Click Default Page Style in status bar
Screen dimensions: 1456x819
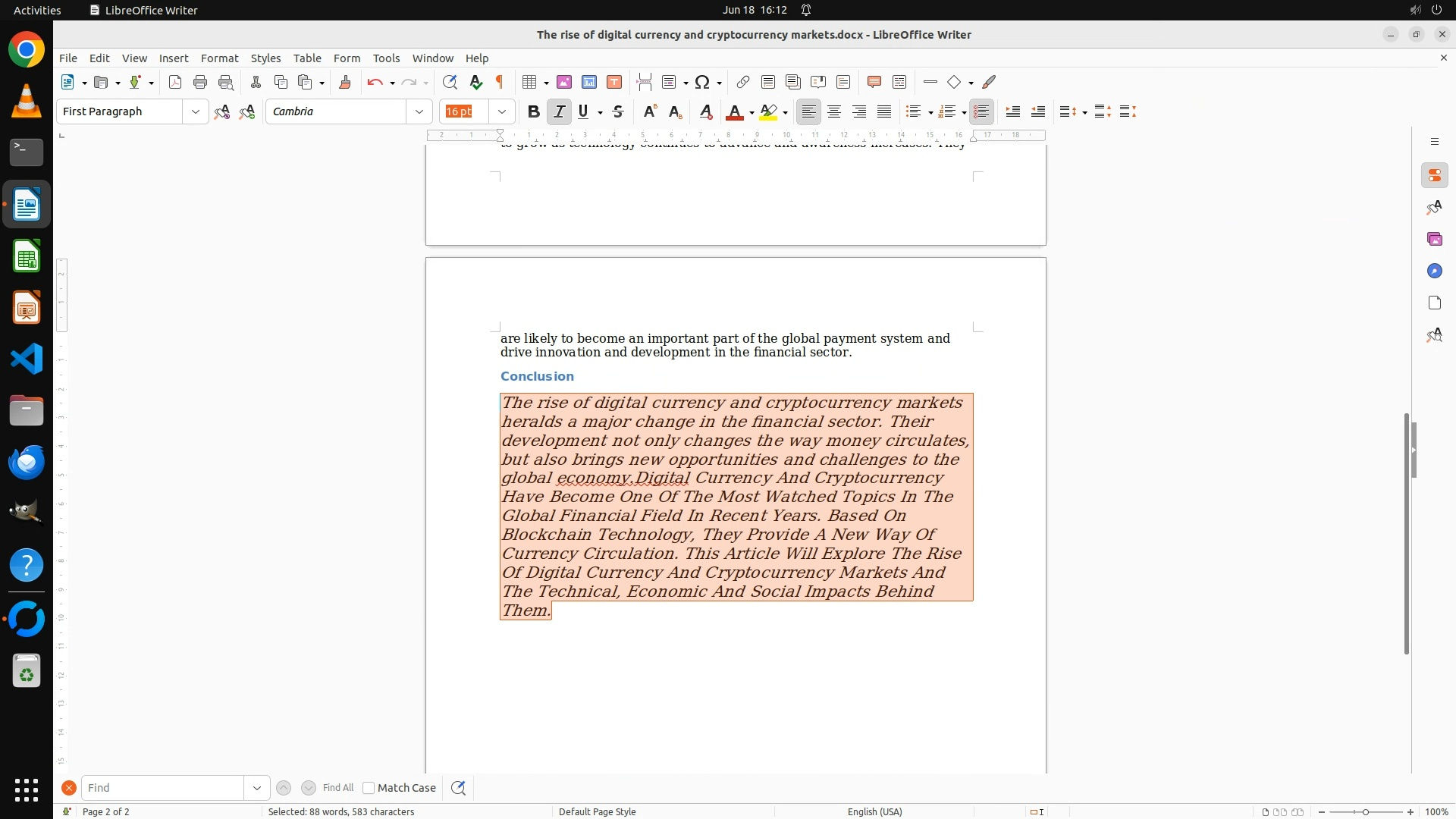[x=597, y=811]
